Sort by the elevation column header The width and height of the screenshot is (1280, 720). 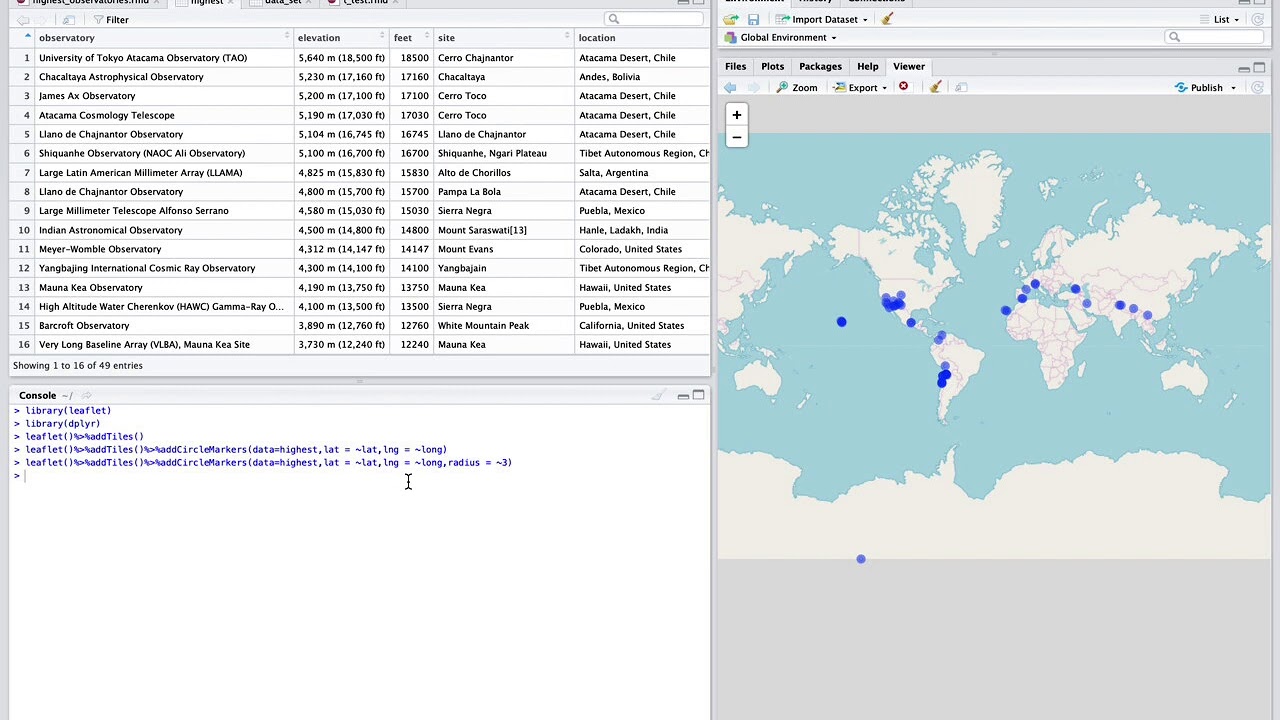click(x=341, y=38)
